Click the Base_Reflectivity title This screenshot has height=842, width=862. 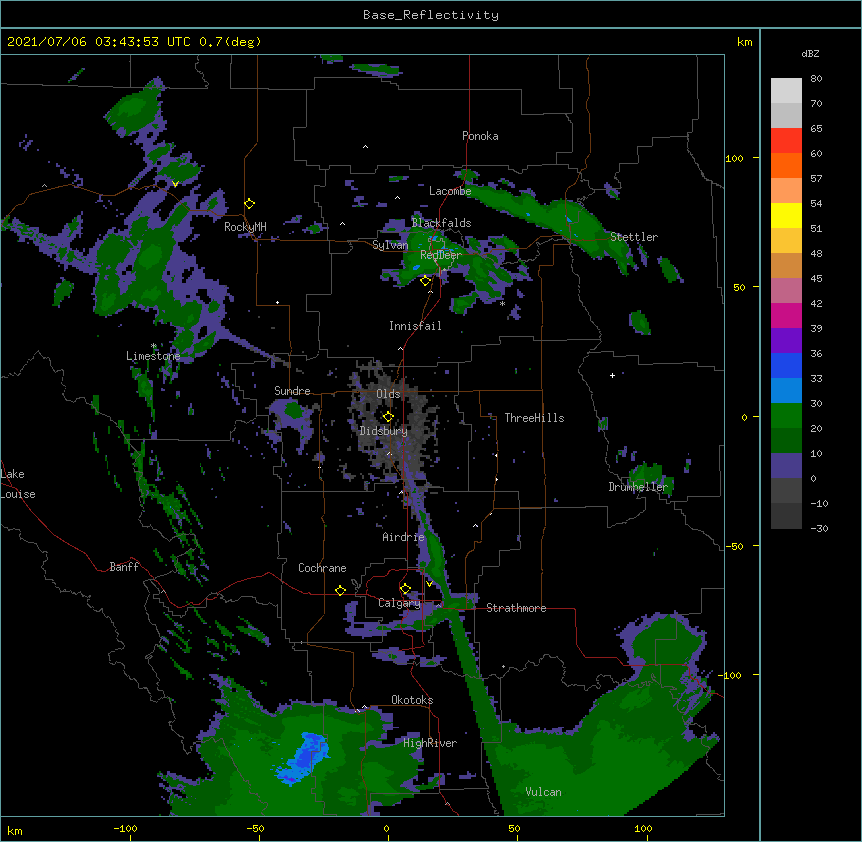click(431, 15)
